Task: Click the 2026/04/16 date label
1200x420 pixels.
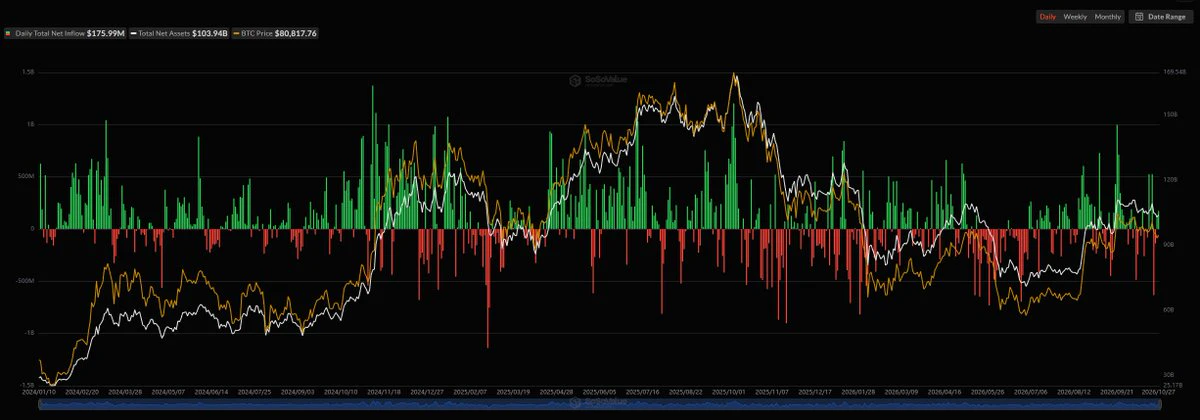Action: (944, 393)
